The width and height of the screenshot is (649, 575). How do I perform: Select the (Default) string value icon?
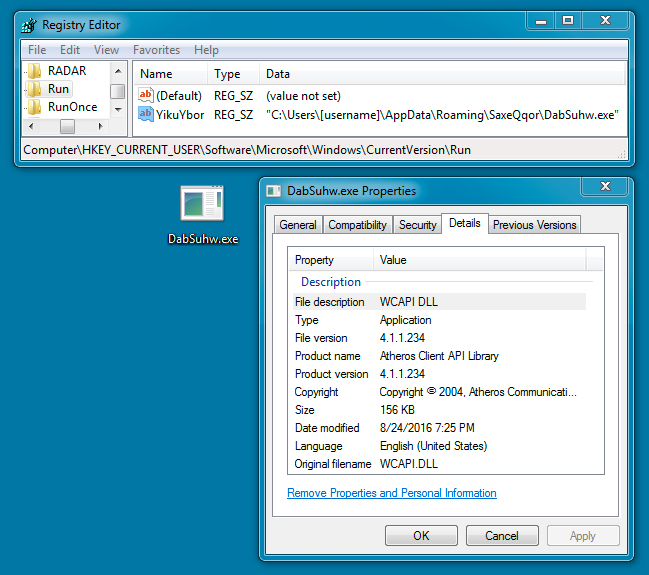point(146,96)
